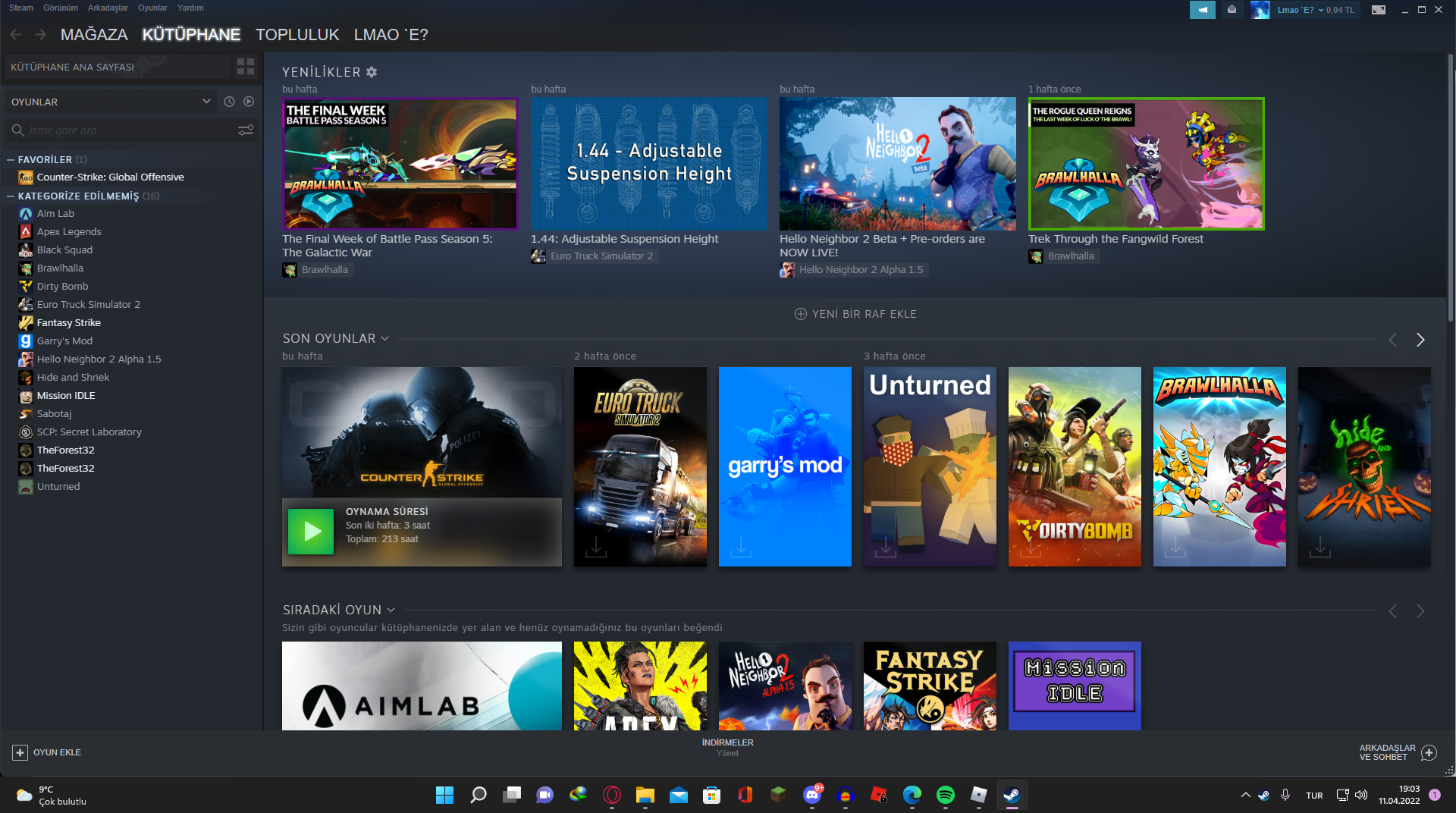Open advanced filter options icon
The width and height of the screenshot is (1456, 813).
[246, 130]
